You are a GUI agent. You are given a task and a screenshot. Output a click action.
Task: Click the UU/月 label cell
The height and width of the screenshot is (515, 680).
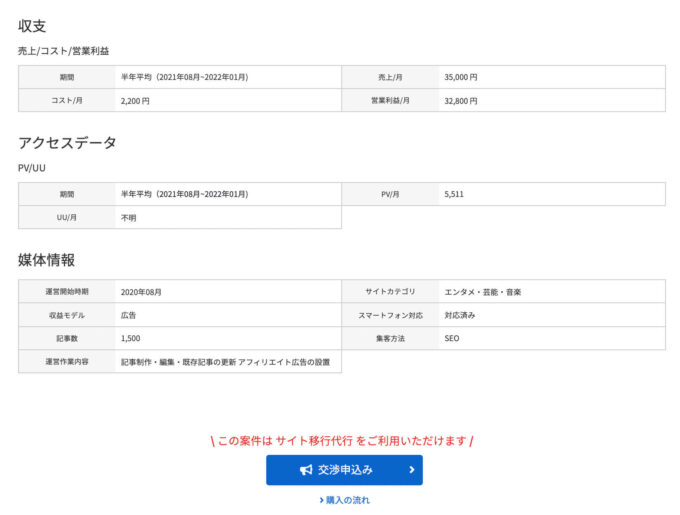coord(67,217)
